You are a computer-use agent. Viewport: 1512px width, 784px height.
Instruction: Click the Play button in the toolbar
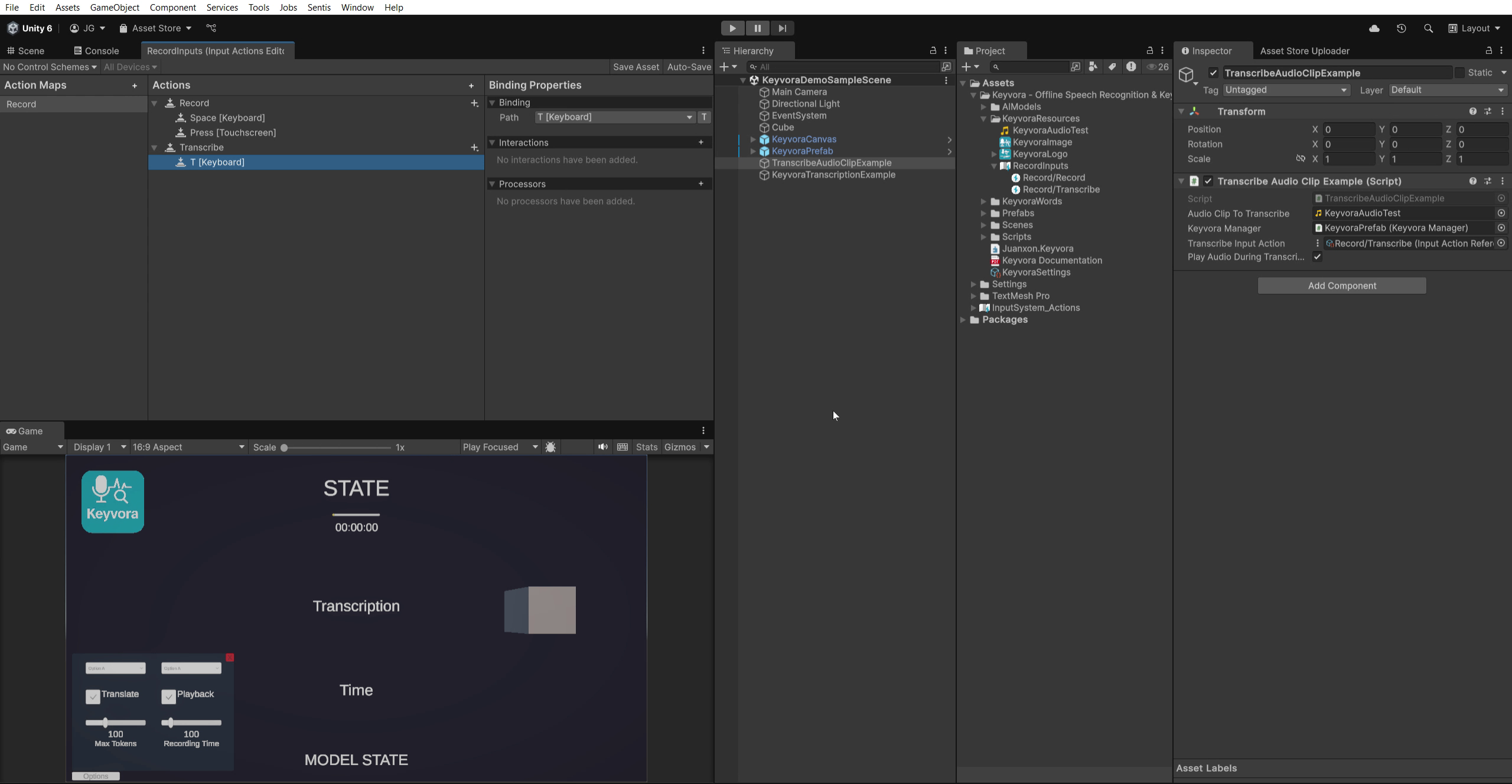click(732, 28)
